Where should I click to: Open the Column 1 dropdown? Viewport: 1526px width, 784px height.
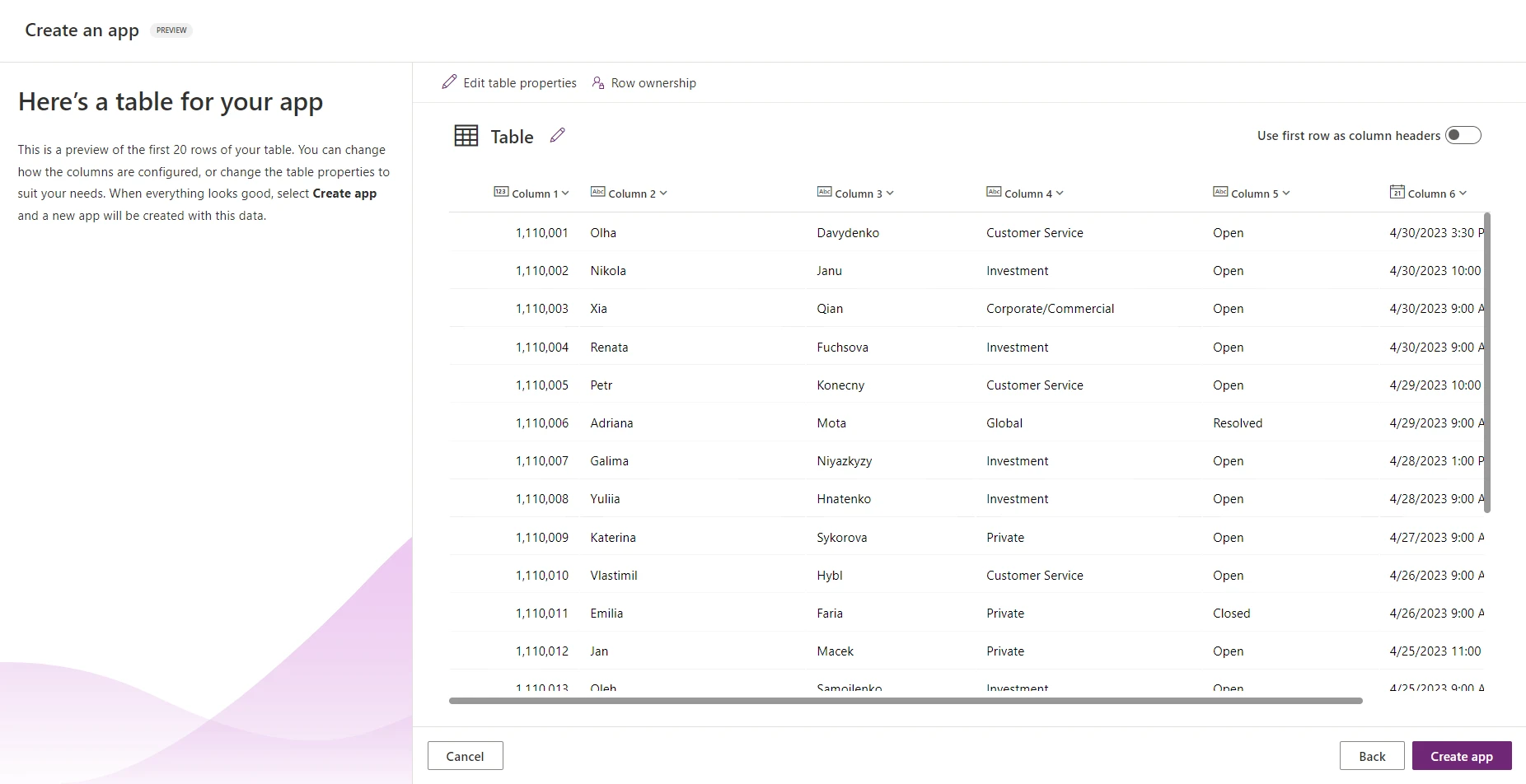click(564, 193)
